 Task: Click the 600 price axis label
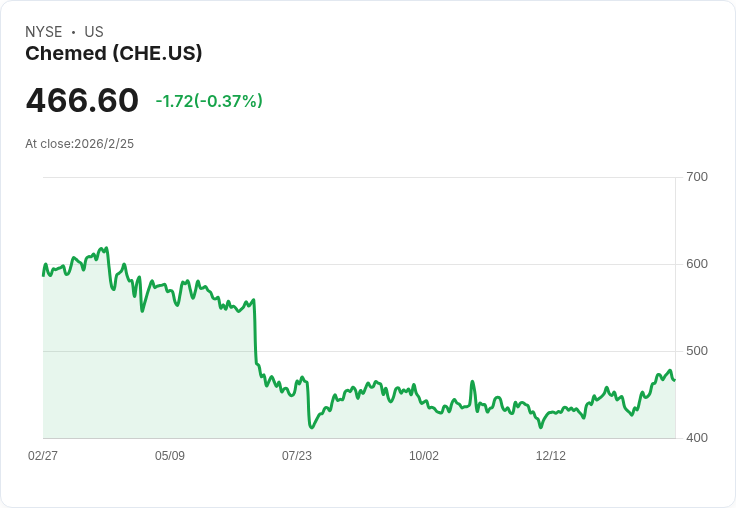tap(697, 264)
